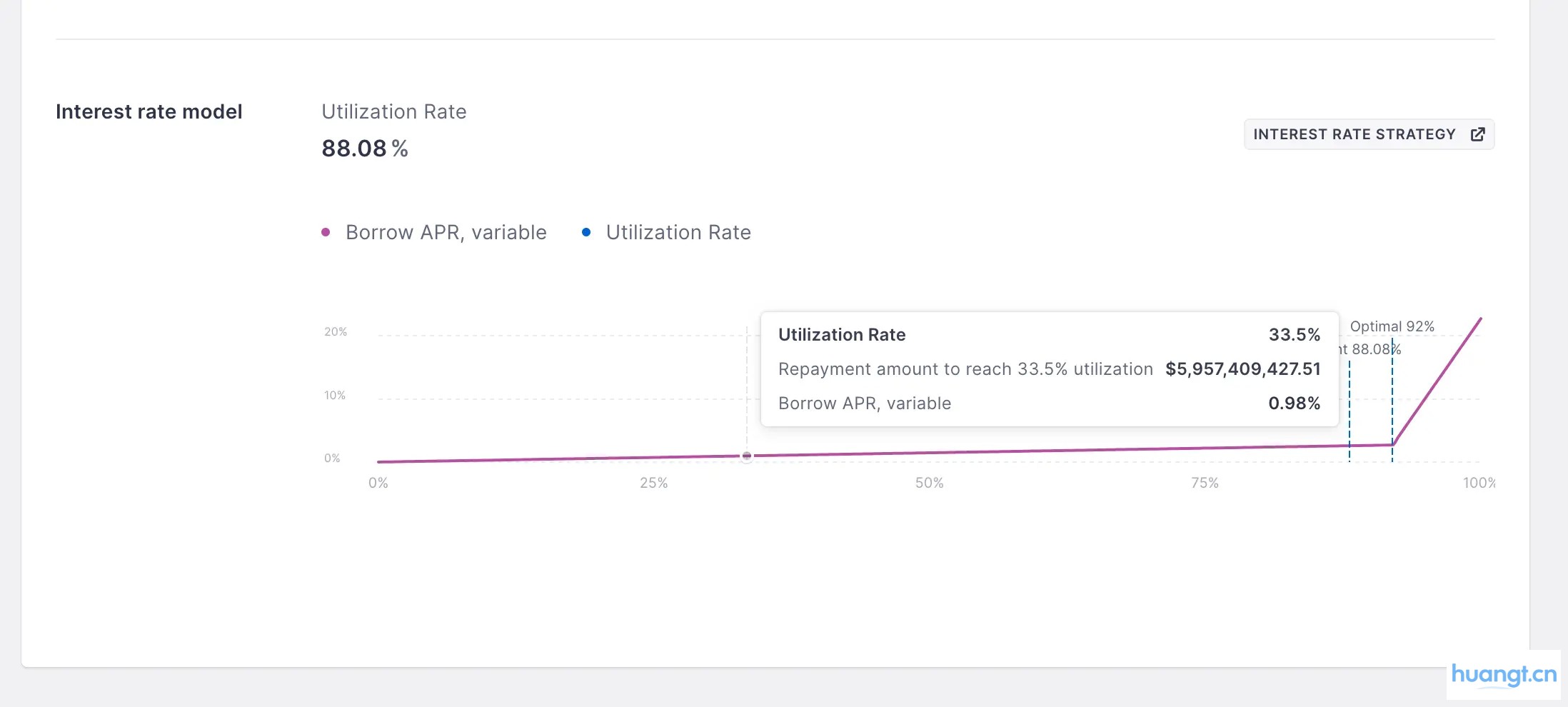The image size is (1568, 707).
Task: Open INTEREST RATE STRATEGY
Action: [x=1355, y=134]
